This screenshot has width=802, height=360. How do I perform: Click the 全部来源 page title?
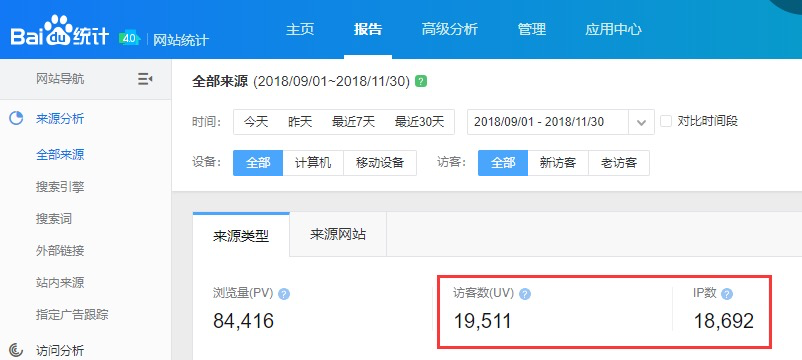point(220,81)
